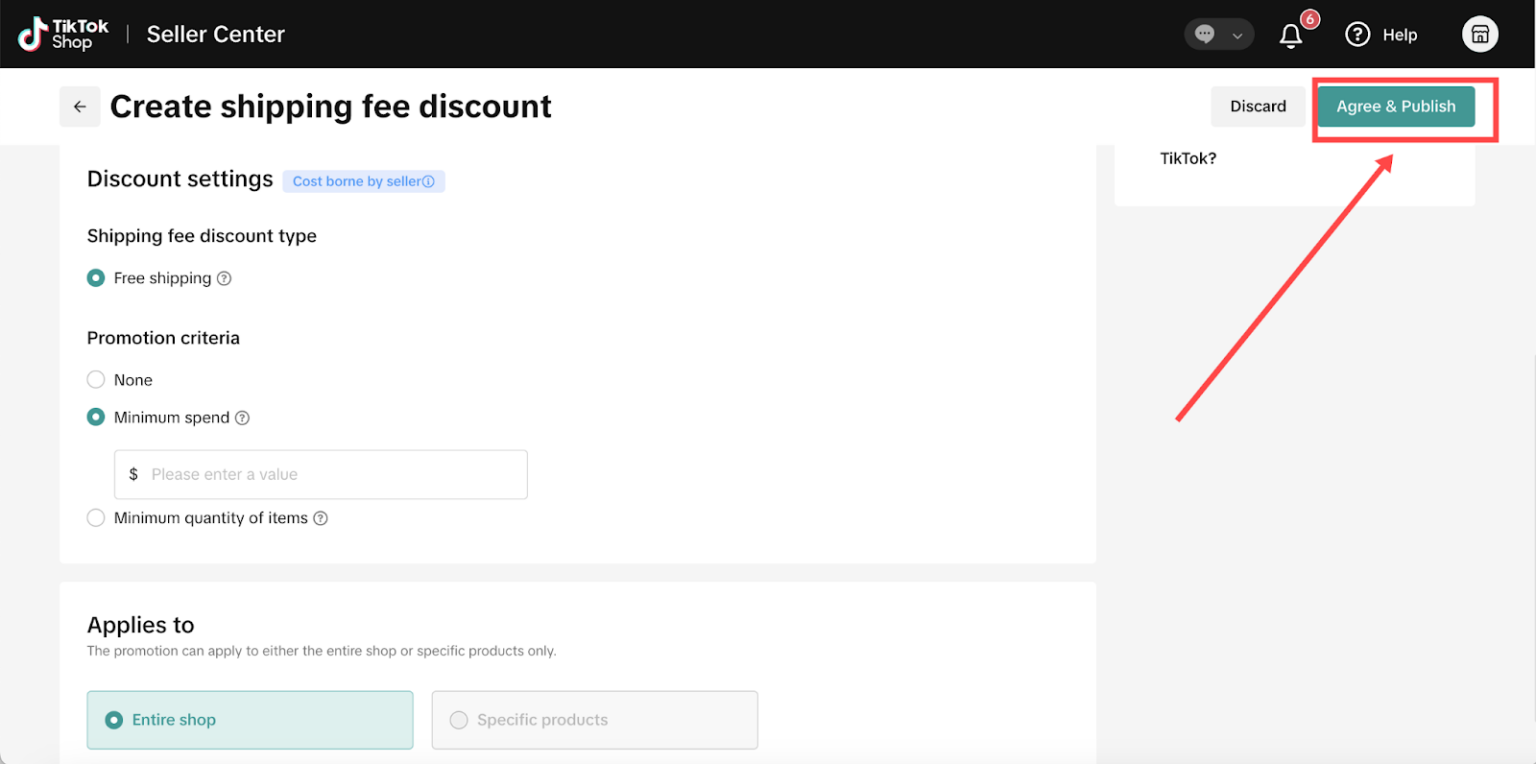Select the Free shipping discount type
Screen dimensions: 1536x764
click(96, 277)
